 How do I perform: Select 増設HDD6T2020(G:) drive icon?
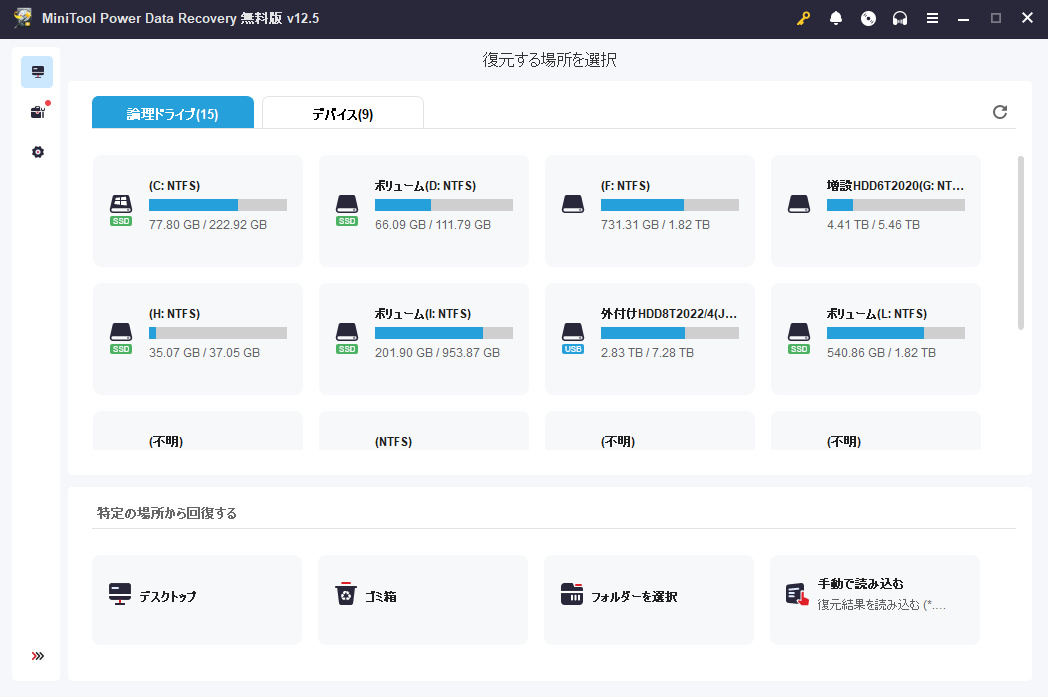coord(799,204)
